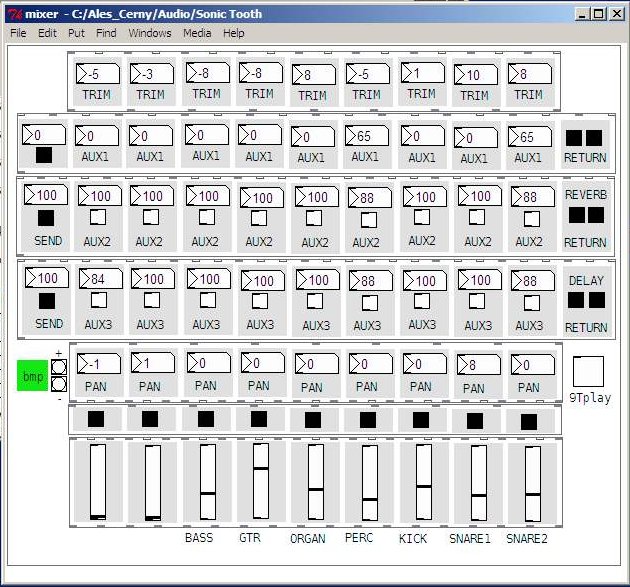Open the File menu
The image size is (630, 587).
pyautogui.click(x=18, y=33)
